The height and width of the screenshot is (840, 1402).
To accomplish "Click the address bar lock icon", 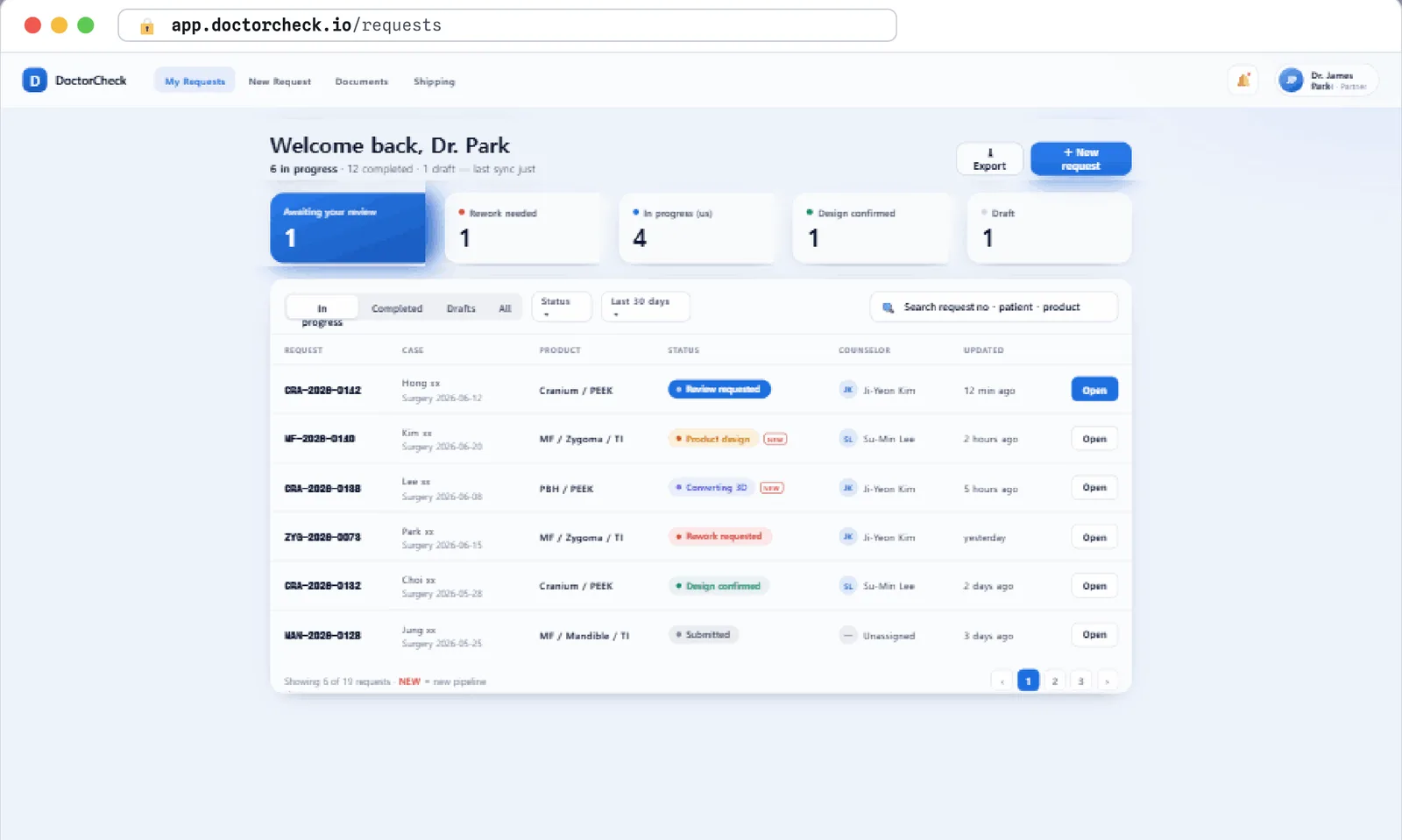I will click(147, 26).
